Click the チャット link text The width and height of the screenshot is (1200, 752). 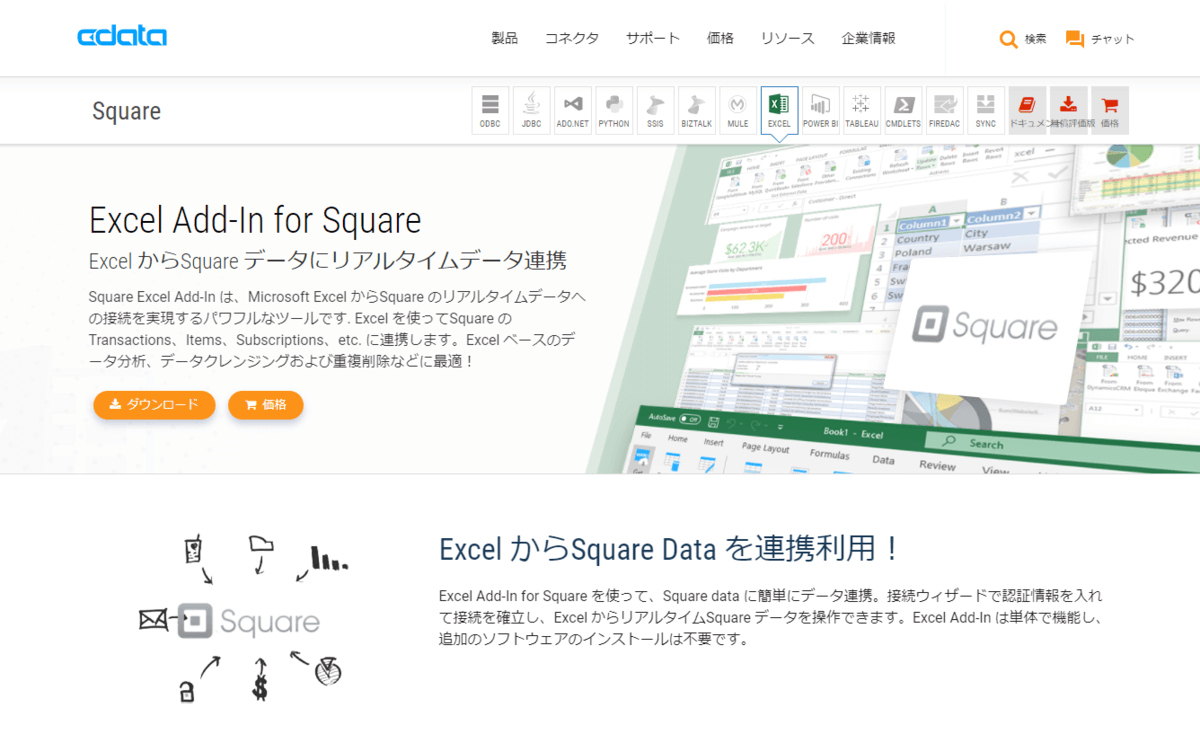tap(1113, 39)
